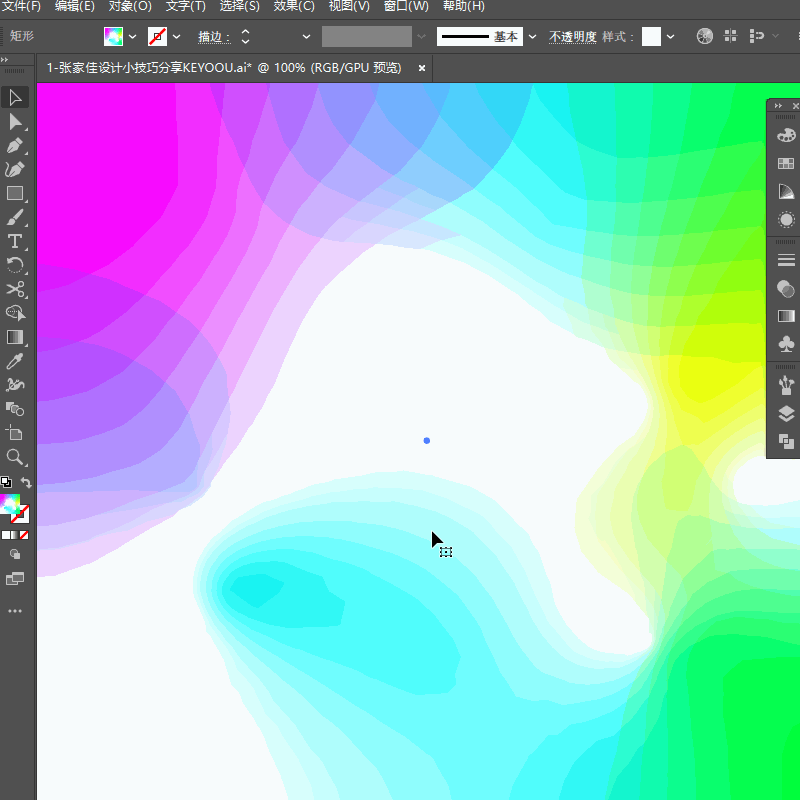Expand the right panel dock with double arrows
Image resolution: width=800 pixels, height=800 pixels.
pyautogui.click(x=778, y=106)
